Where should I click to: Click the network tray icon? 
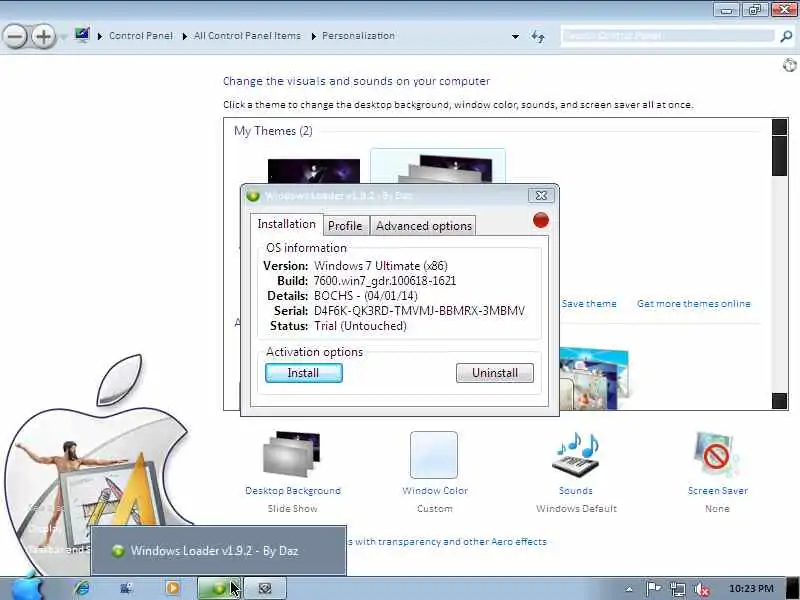(678, 589)
